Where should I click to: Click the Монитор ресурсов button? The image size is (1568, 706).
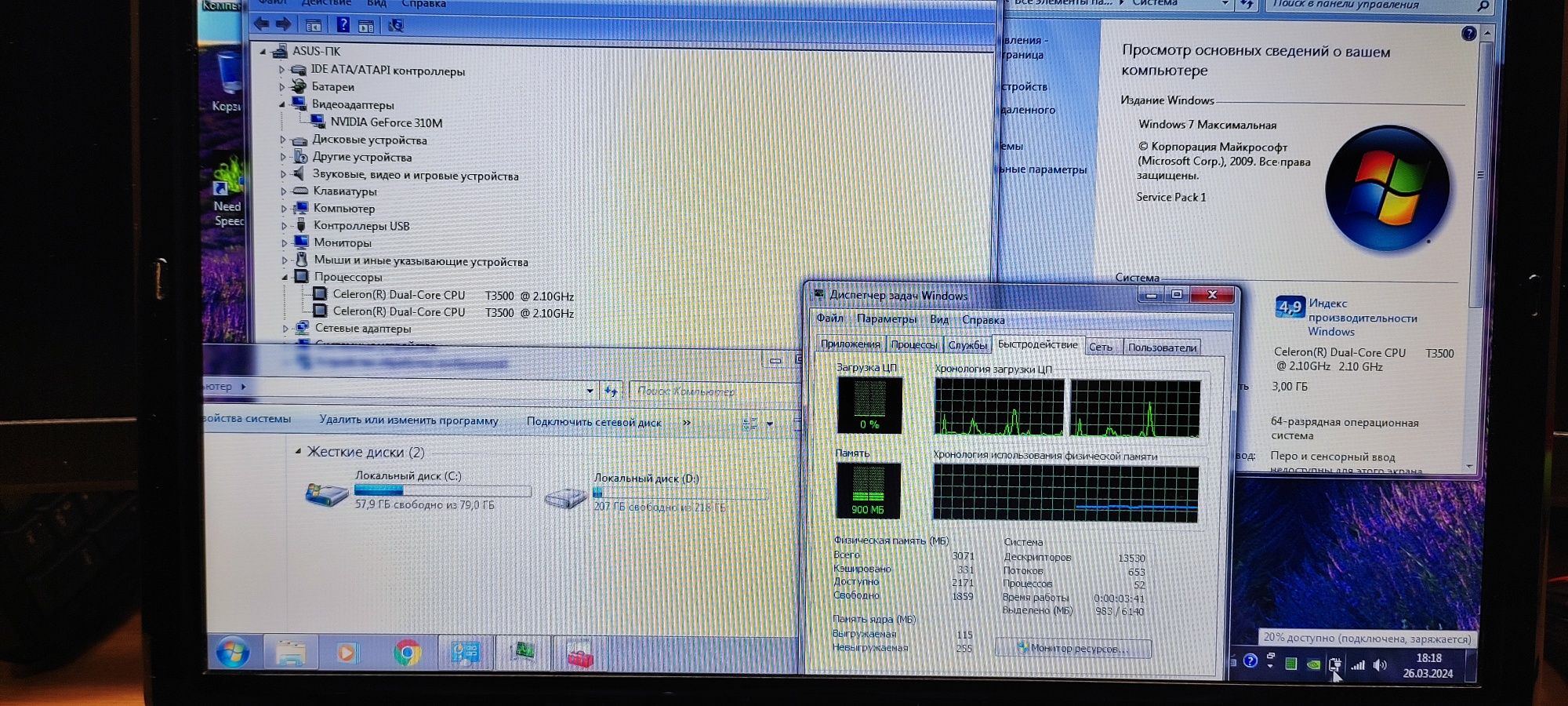1073,648
